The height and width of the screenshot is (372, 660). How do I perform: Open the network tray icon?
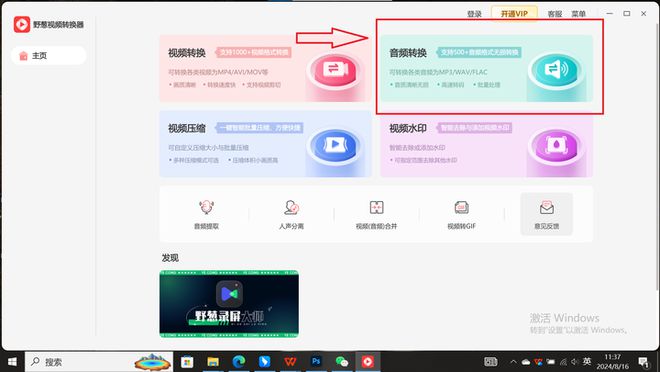point(563,362)
